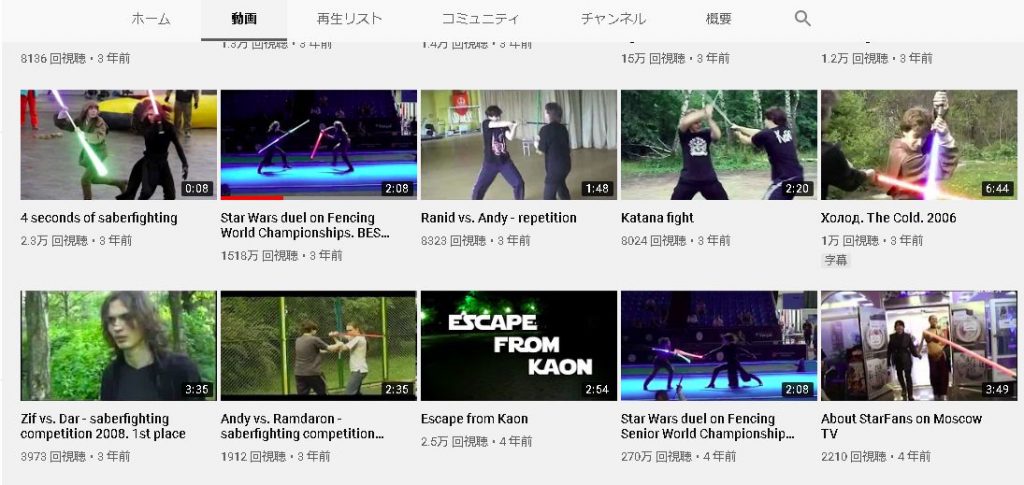Select the コミュニティ tab

pyautogui.click(x=481, y=19)
